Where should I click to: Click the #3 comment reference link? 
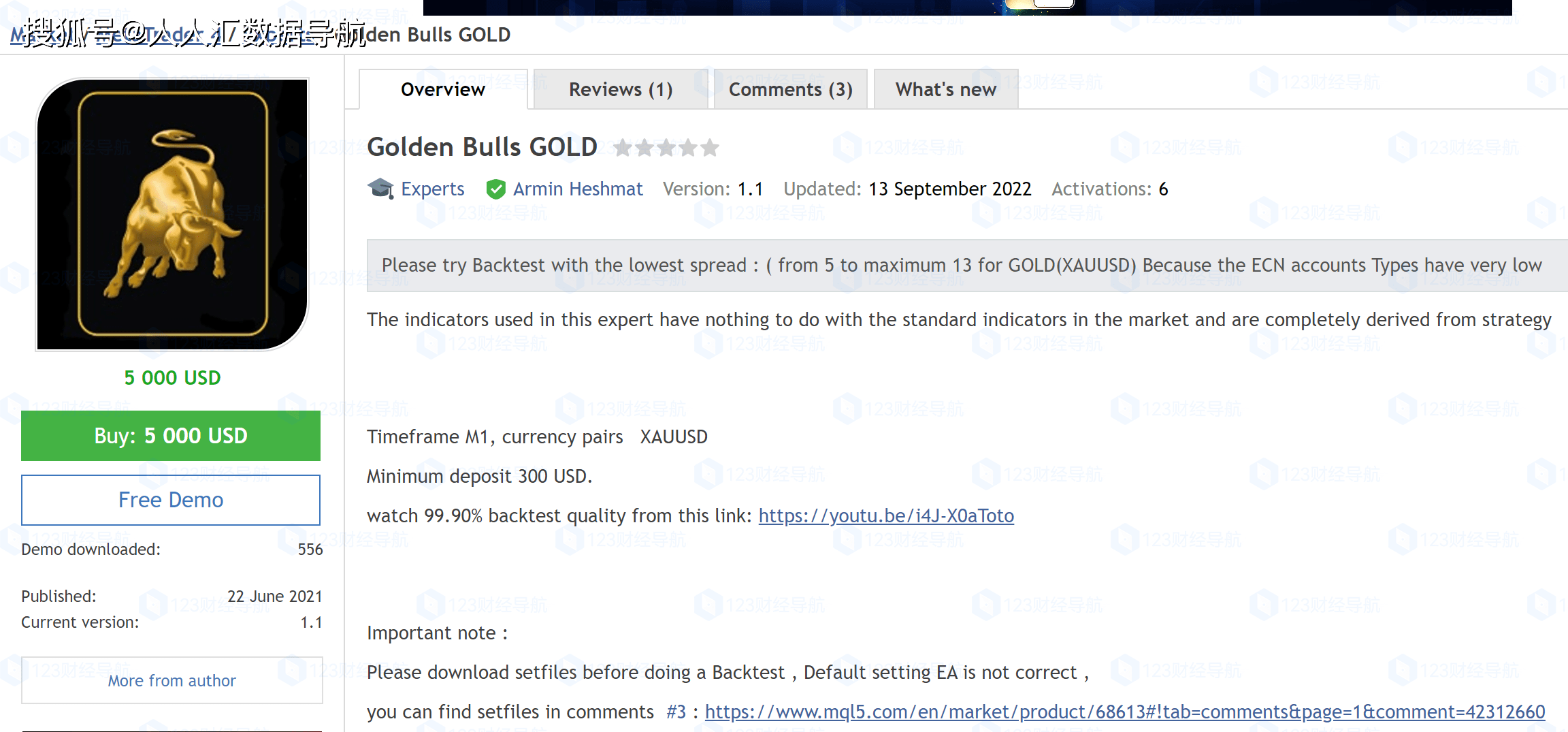click(x=675, y=712)
